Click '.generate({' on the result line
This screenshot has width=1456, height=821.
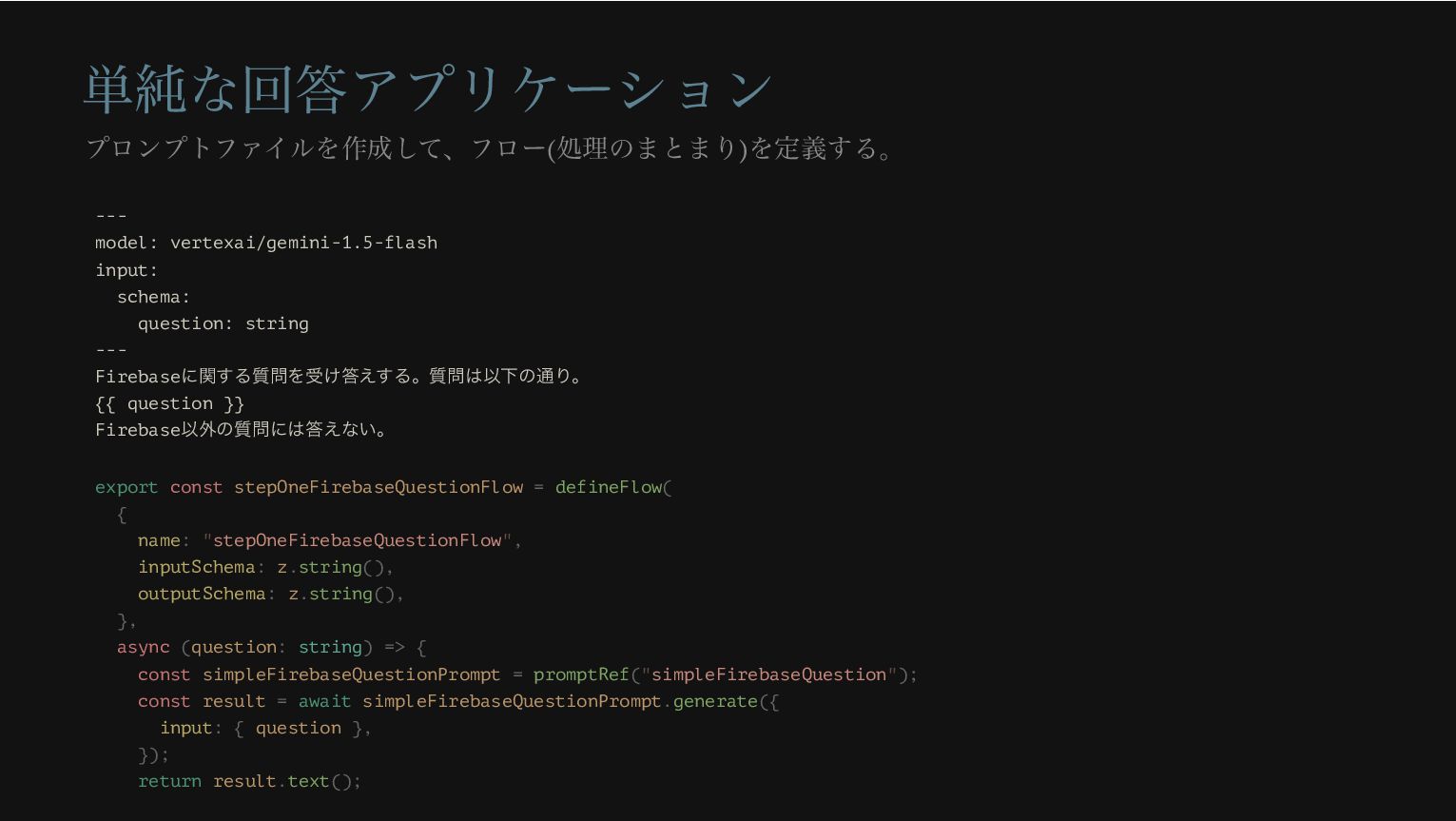click(x=720, y=701)
